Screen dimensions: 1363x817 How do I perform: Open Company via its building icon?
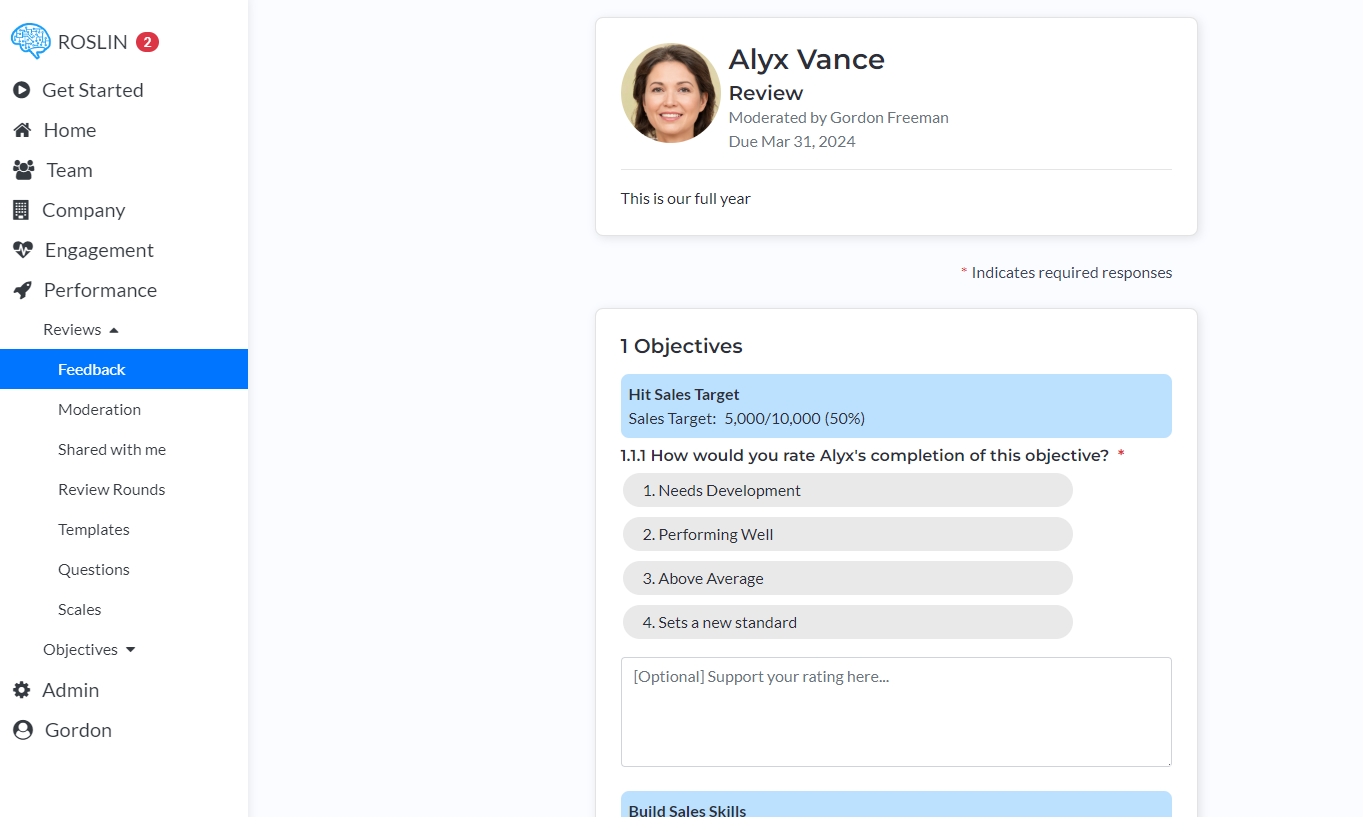[21, 210]
